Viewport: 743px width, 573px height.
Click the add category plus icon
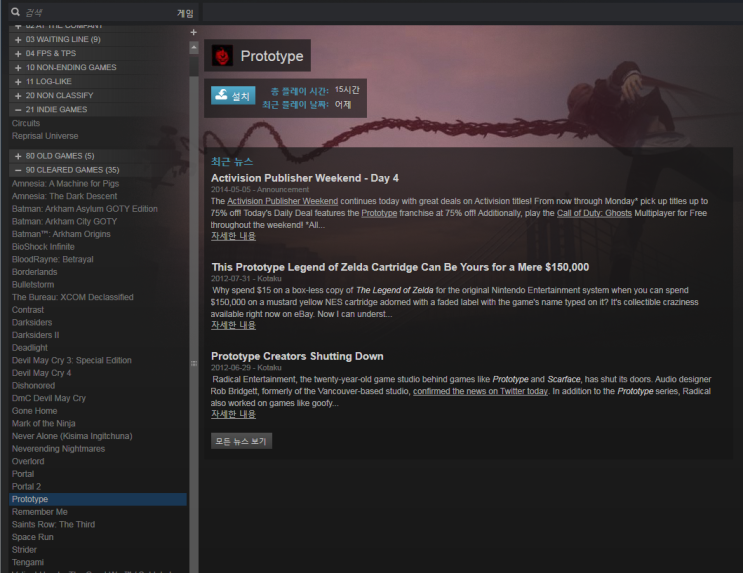pos(193,32)
